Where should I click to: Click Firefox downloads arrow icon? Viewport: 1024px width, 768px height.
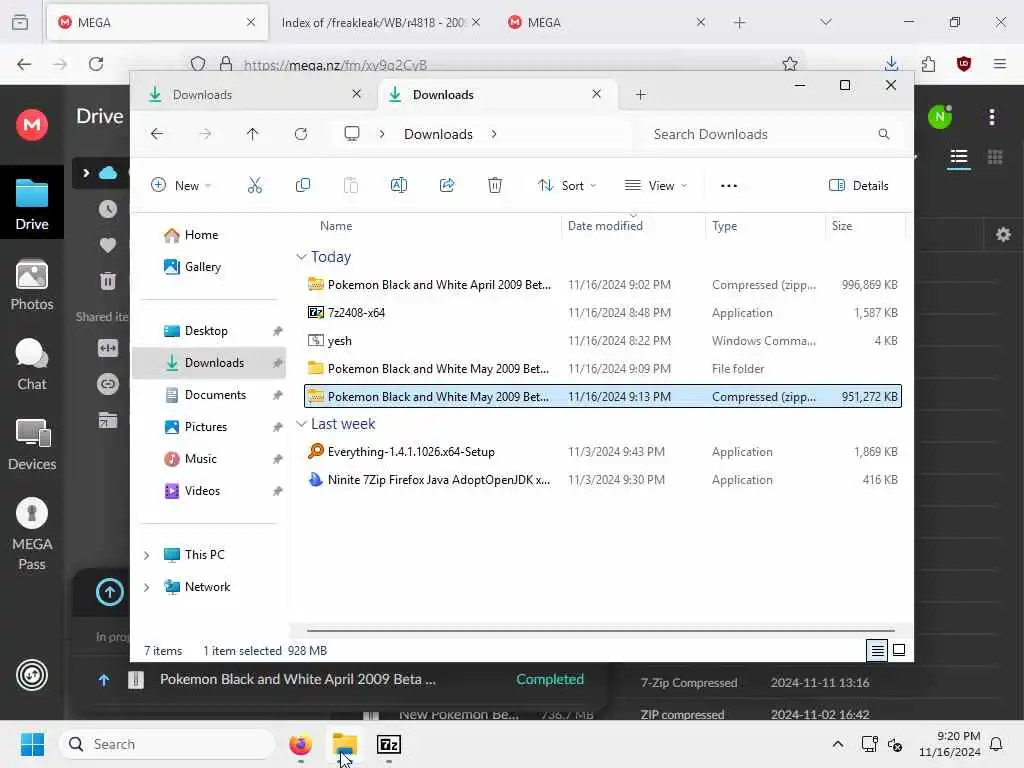point(891,64)
